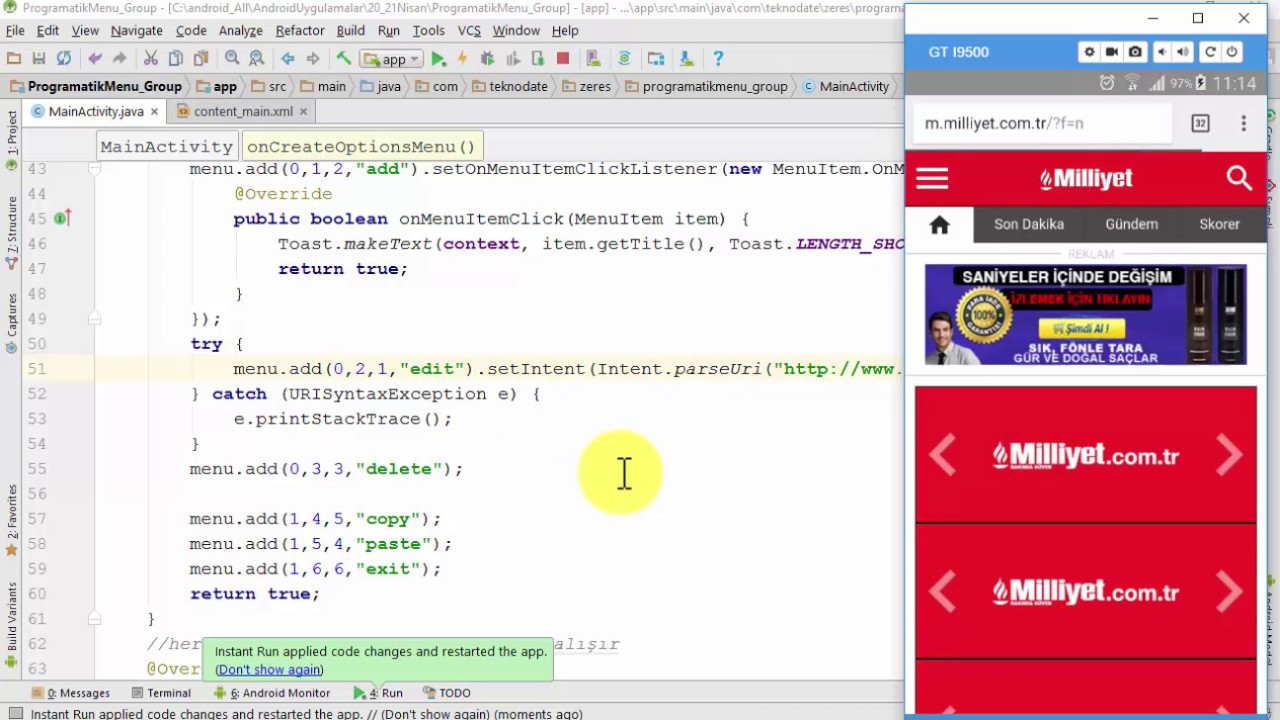Go to Milliyet home tab
The height and width of the screenshot is (720, 1280).
pyautogui.click(x=939, y=225)
